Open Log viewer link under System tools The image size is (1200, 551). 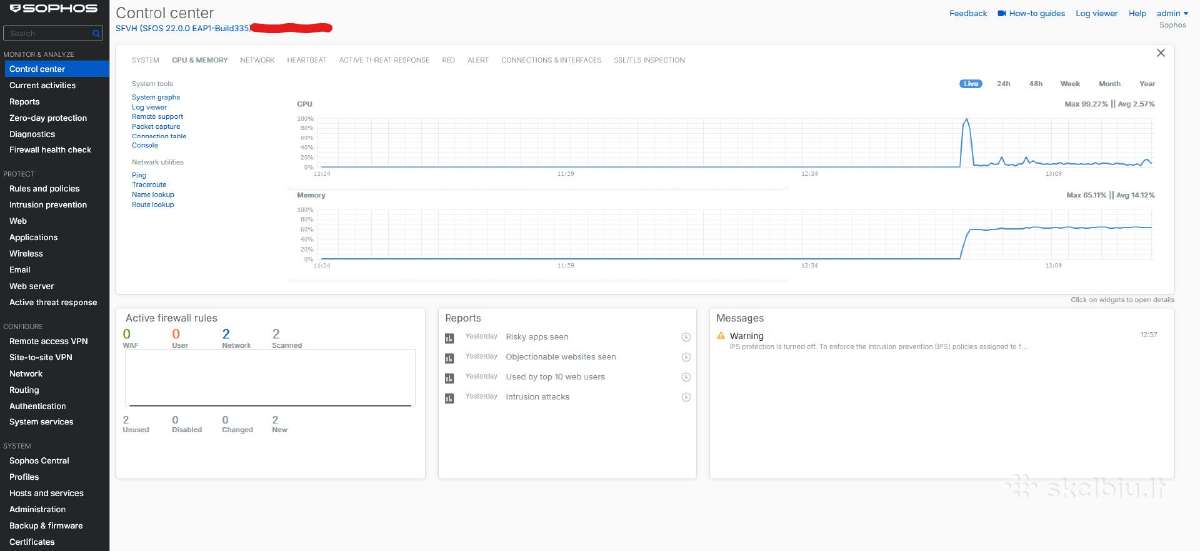pos(149,107)
